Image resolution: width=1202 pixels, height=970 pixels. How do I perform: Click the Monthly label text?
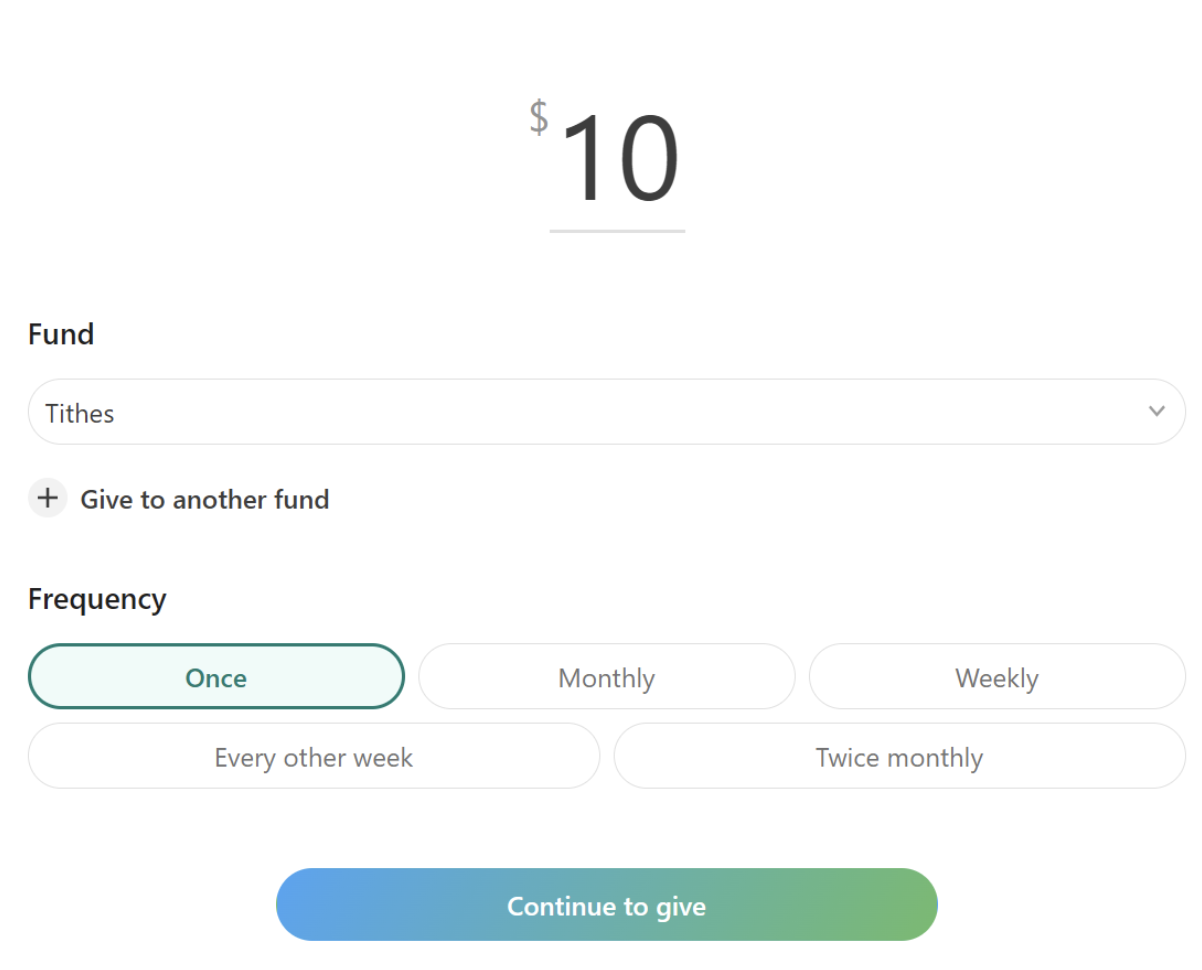[x=607, y=678]
